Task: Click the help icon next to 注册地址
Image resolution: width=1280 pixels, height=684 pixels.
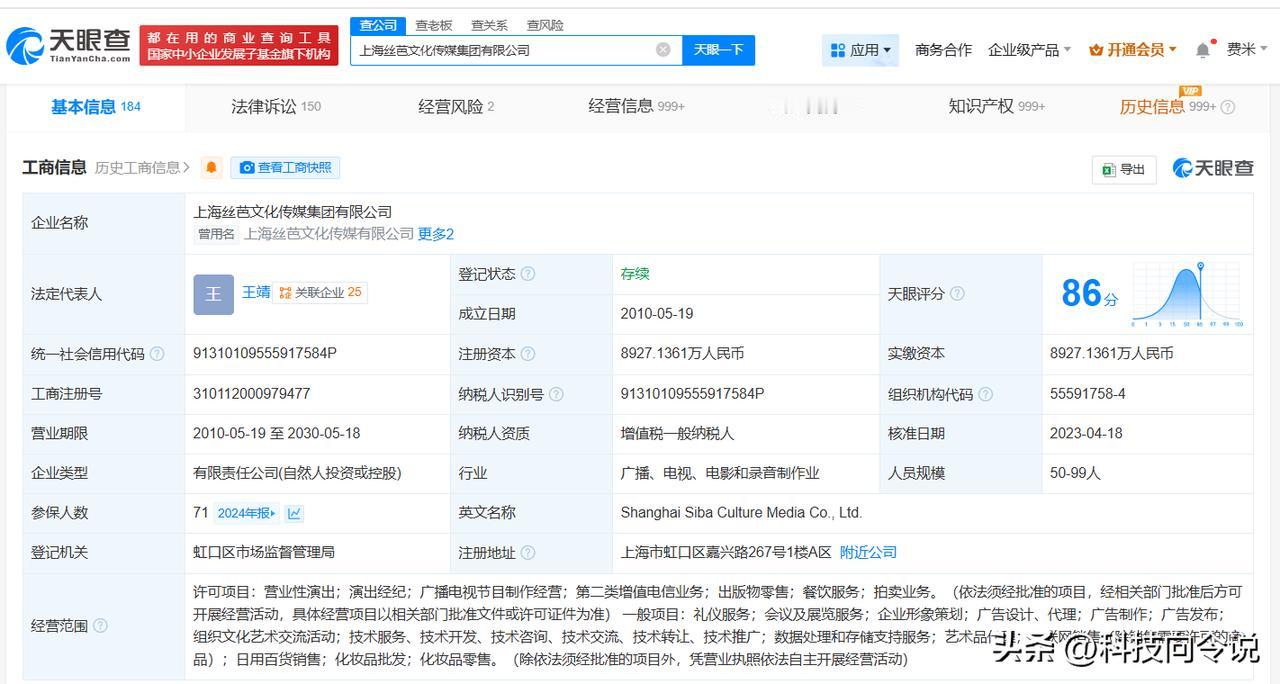Action: pos(528,553)
